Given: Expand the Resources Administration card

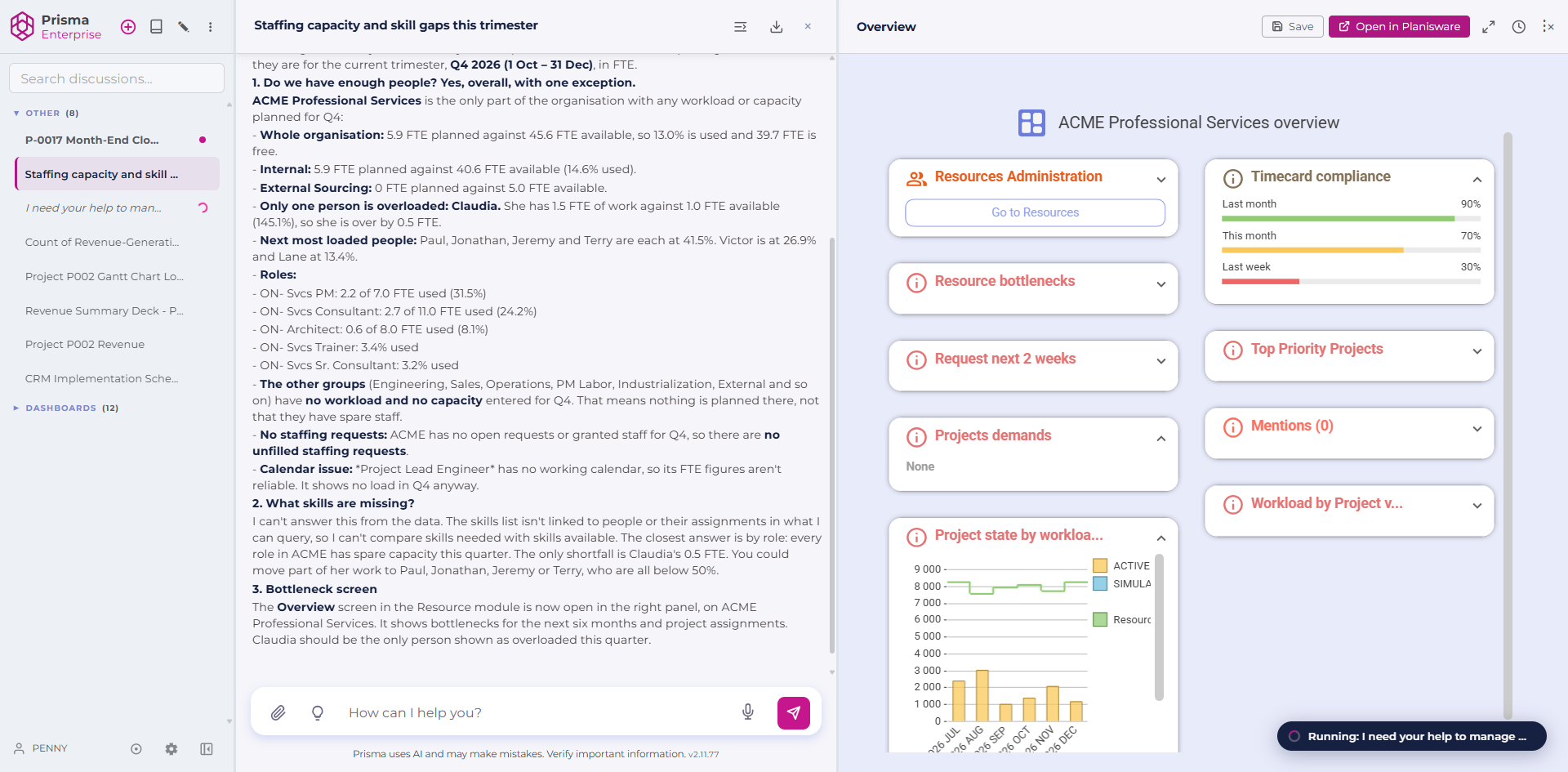Looking at the screenshot, I should pyautogui.click(x=1161, y=180).
